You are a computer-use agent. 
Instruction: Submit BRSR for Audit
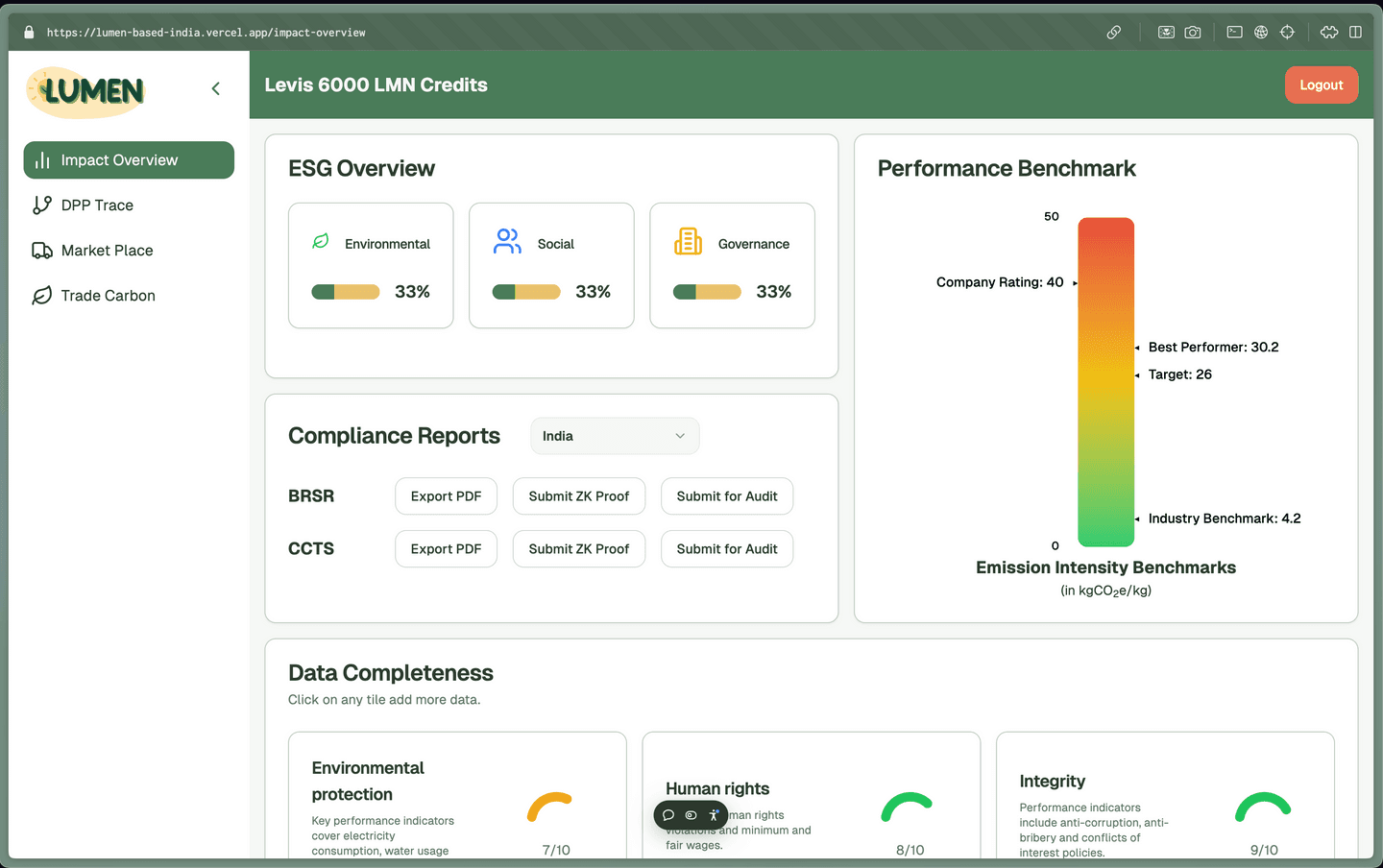pyautogui.click(x=727, y=496)
